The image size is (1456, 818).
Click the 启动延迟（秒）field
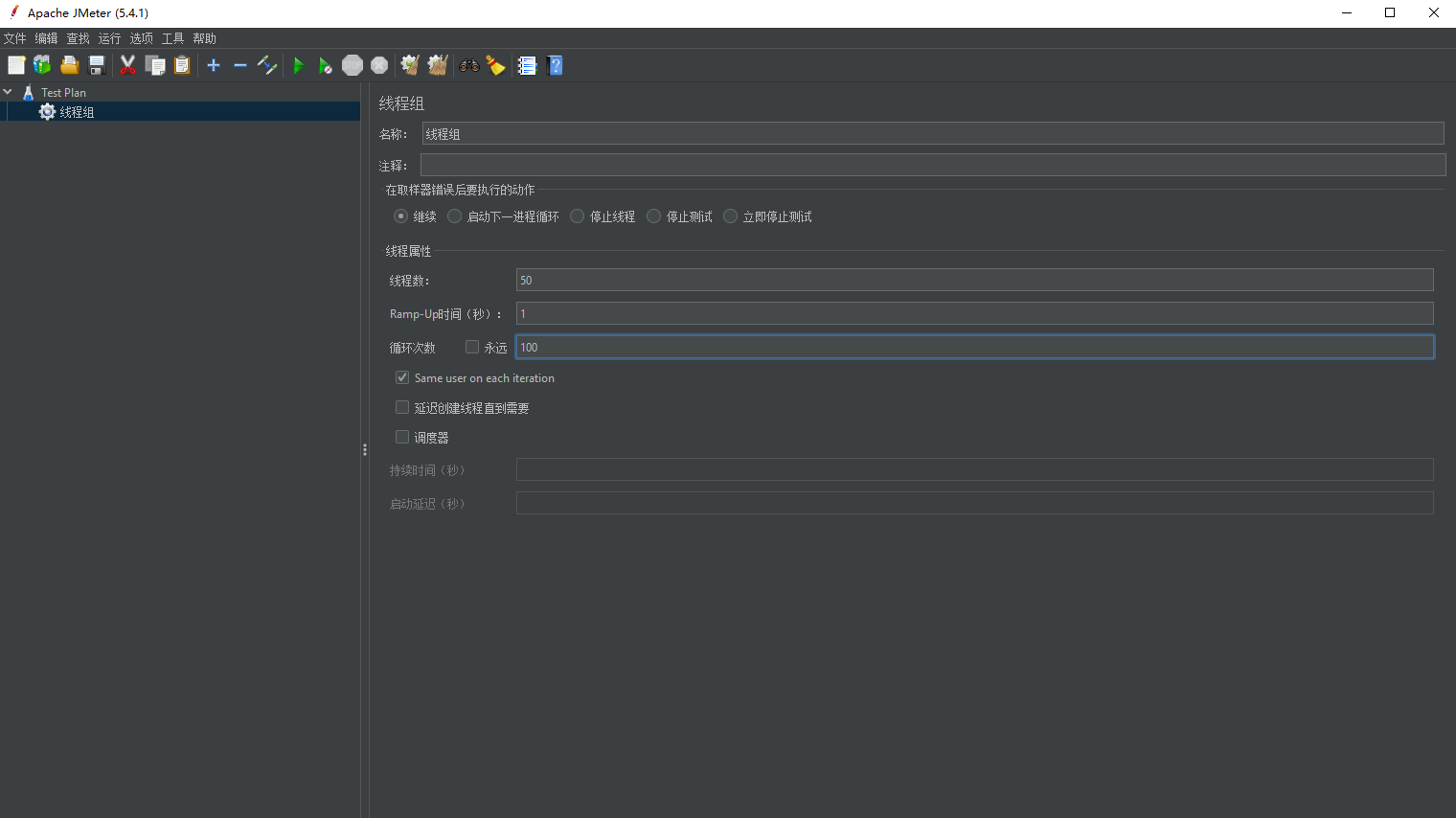pyautogui.click(x=975, y=503)
